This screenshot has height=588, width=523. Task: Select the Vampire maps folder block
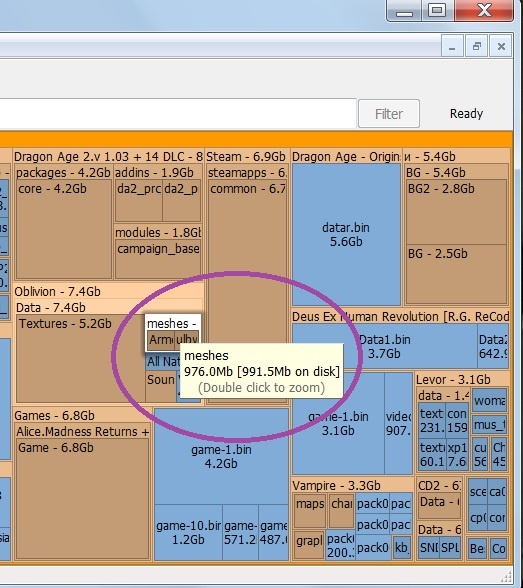[310, 511]
